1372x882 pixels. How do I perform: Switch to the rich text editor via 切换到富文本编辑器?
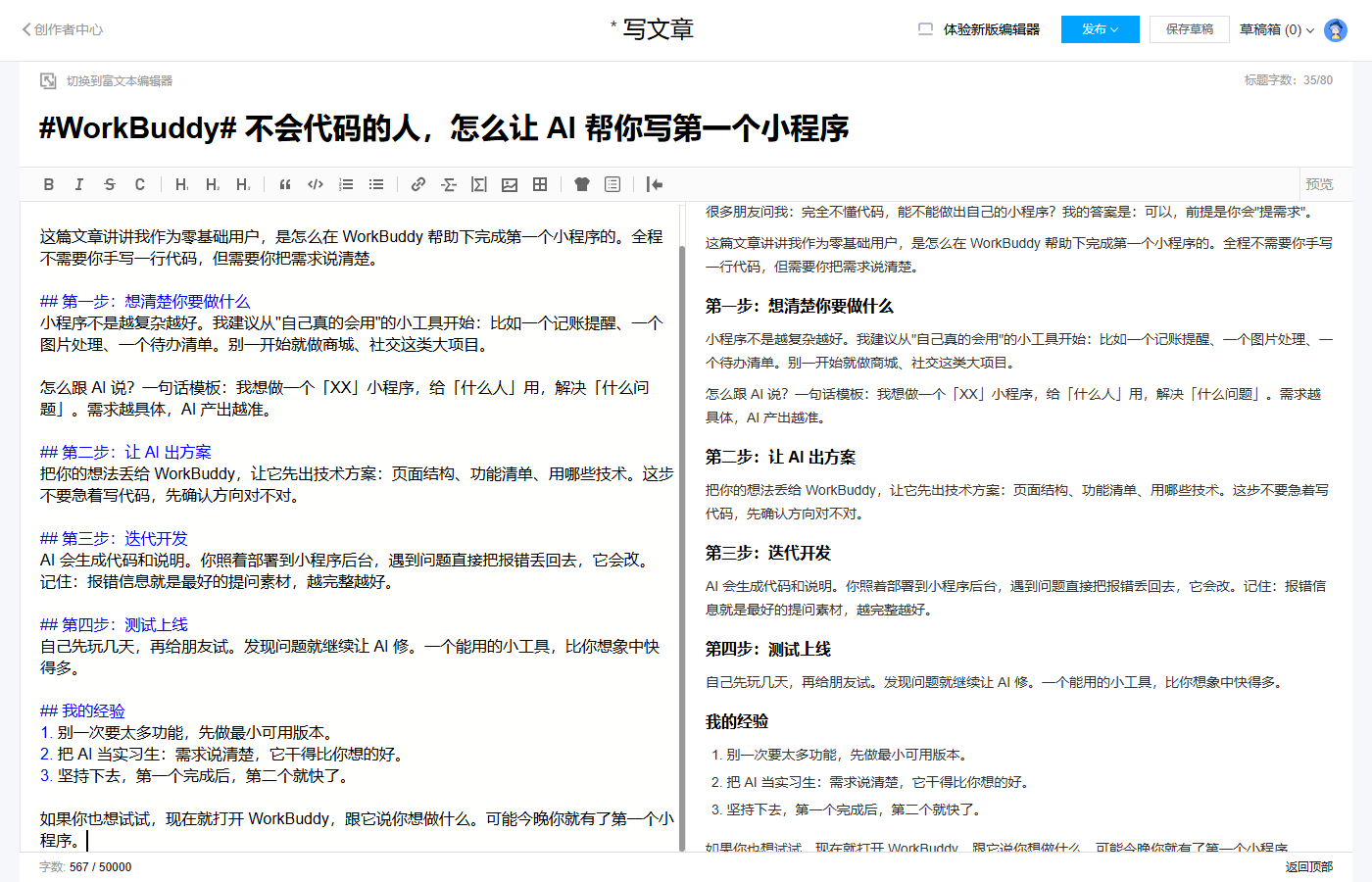coord(120,81)
